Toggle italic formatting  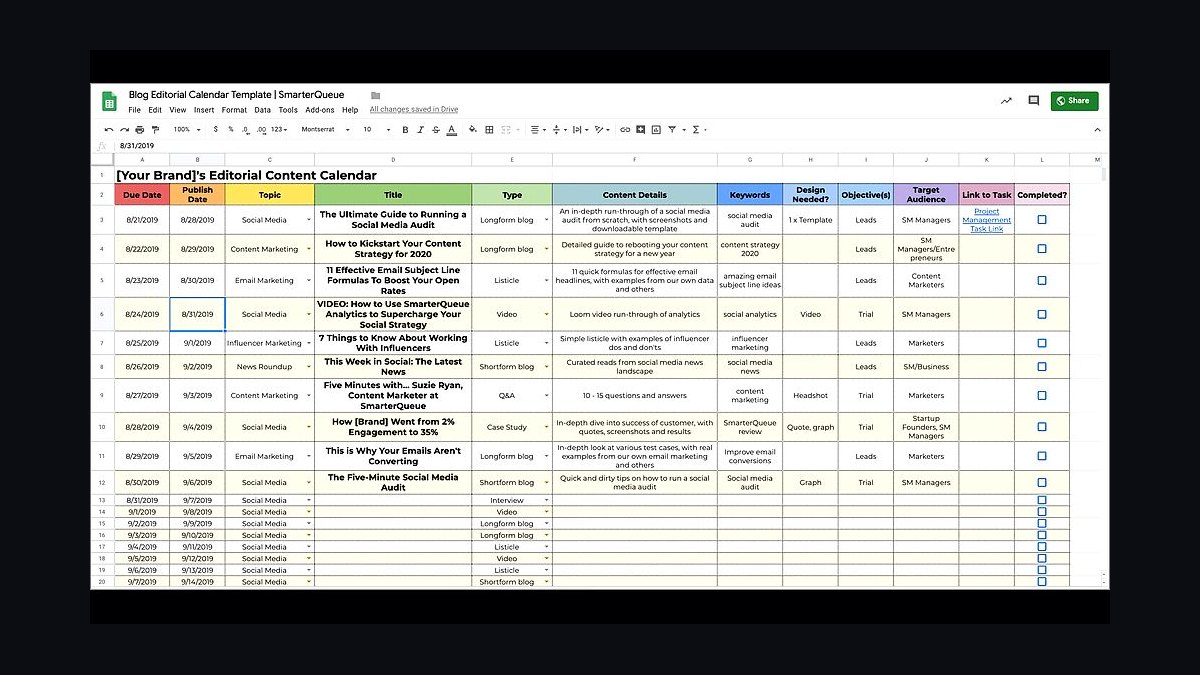pyautogui.click(x=420, y=129)
